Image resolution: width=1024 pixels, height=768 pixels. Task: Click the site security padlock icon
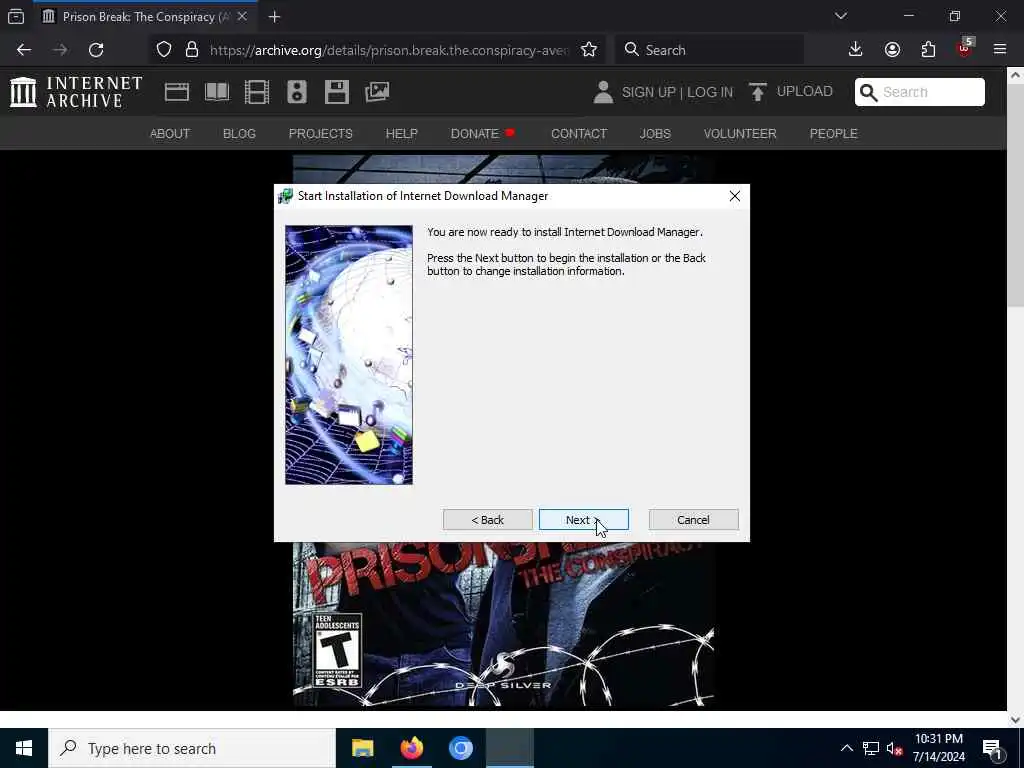192,50
